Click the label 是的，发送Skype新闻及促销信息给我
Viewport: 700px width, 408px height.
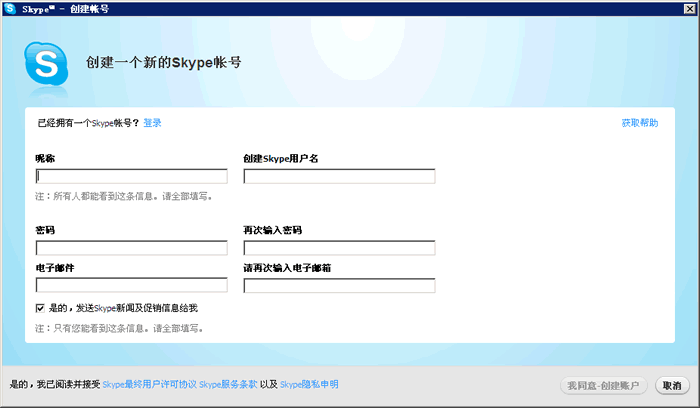click(123, 308)
